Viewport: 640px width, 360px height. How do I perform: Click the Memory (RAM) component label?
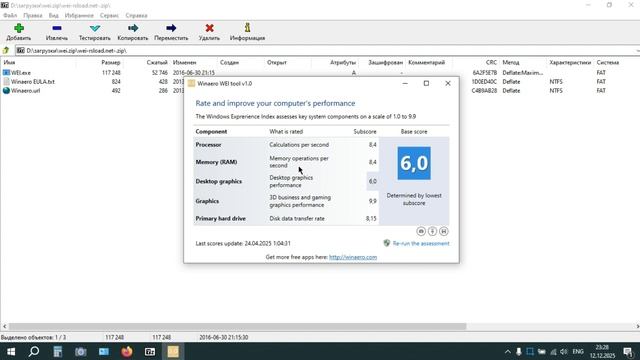[x=216, y=162]
